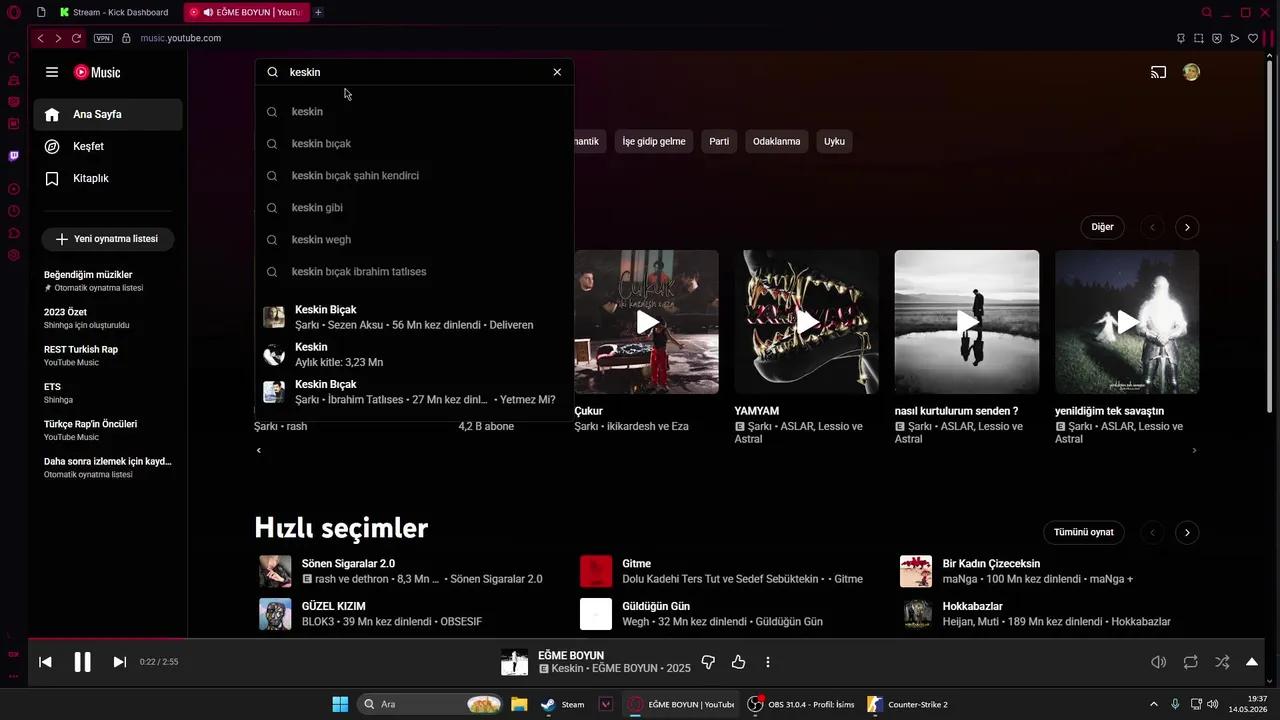Go to Ana Sayfa in the sidebar
The height and width of the screenshot is (720, 1280).
108,114
